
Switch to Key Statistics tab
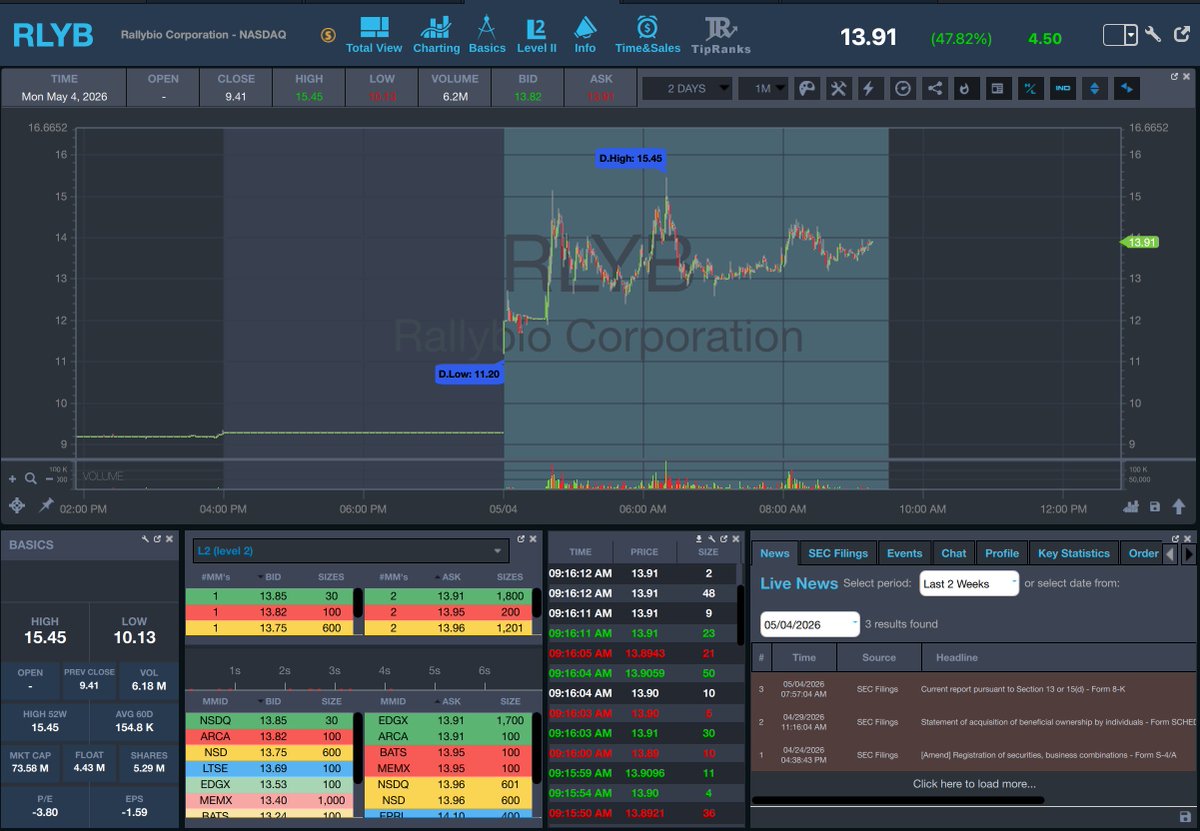(1074, 553)
